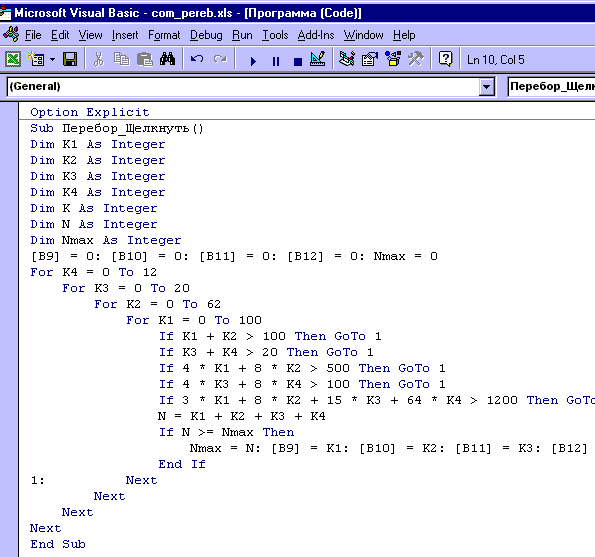The height and width of the screenshot is (557, 595).
Task: Click line For K1 = 0 To 100
Action: coord(194,320)
